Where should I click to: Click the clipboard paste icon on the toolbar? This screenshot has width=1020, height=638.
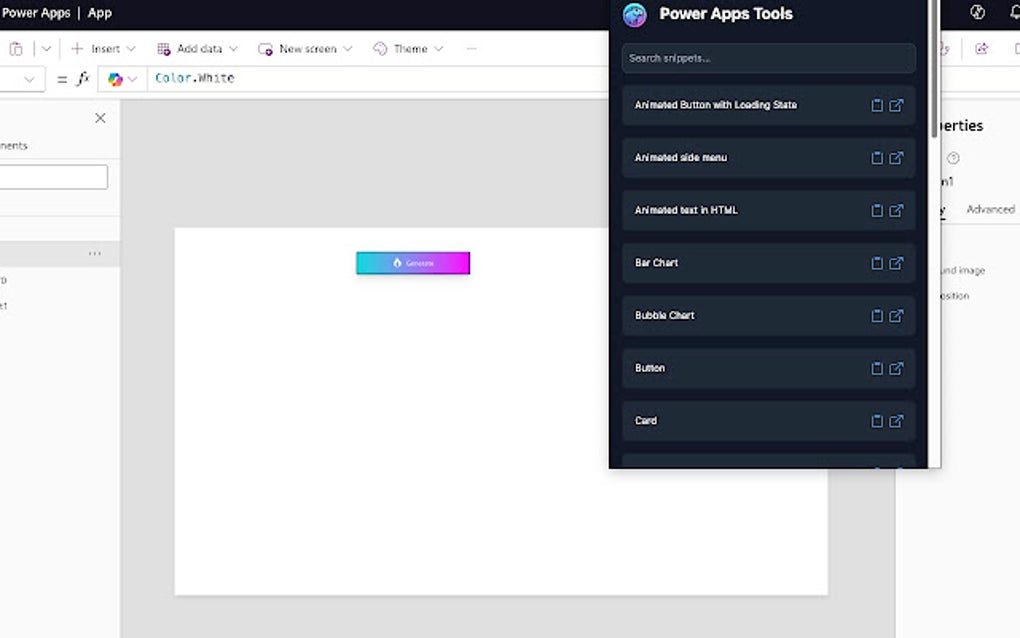pos(16,48)
